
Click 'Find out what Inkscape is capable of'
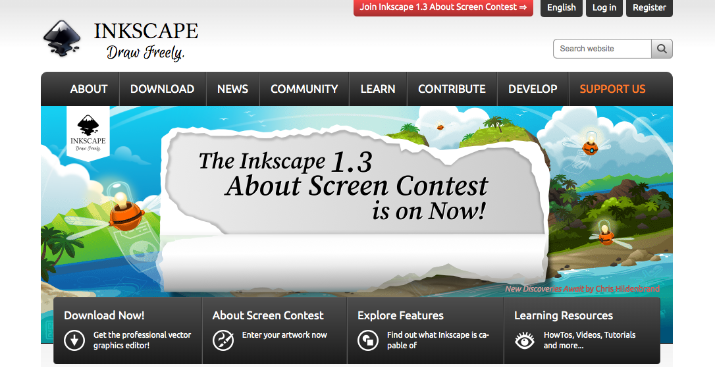pyautogui.click(x=438, y=340)
